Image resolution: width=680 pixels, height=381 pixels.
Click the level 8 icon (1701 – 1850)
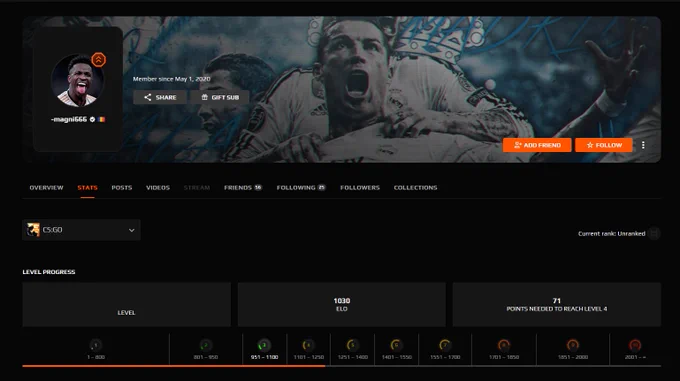click(x=503, y=345)
